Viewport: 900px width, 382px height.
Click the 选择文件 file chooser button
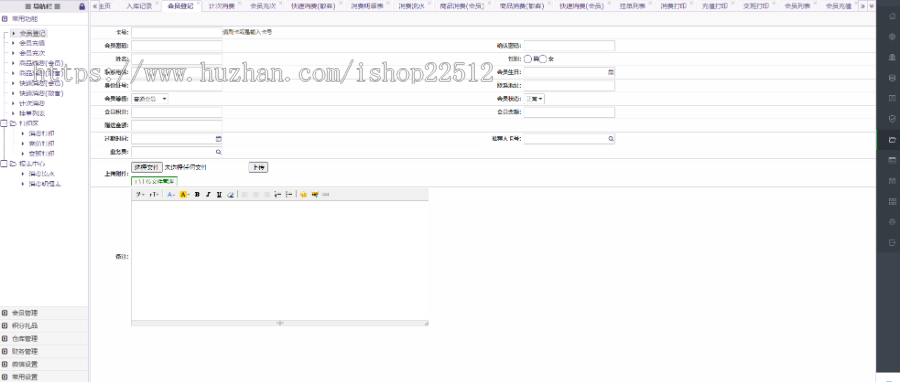(x=146, y=167)
